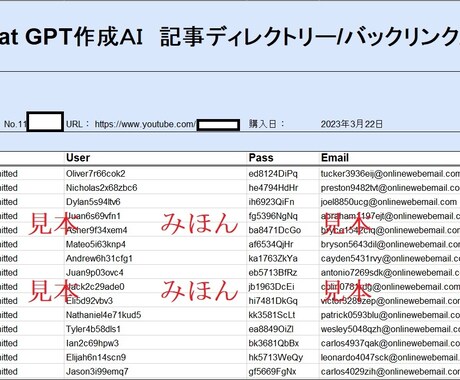Select username Elijah6n14scn9
The width and height of the screenshot is (460, 380).
pos(96,357)
